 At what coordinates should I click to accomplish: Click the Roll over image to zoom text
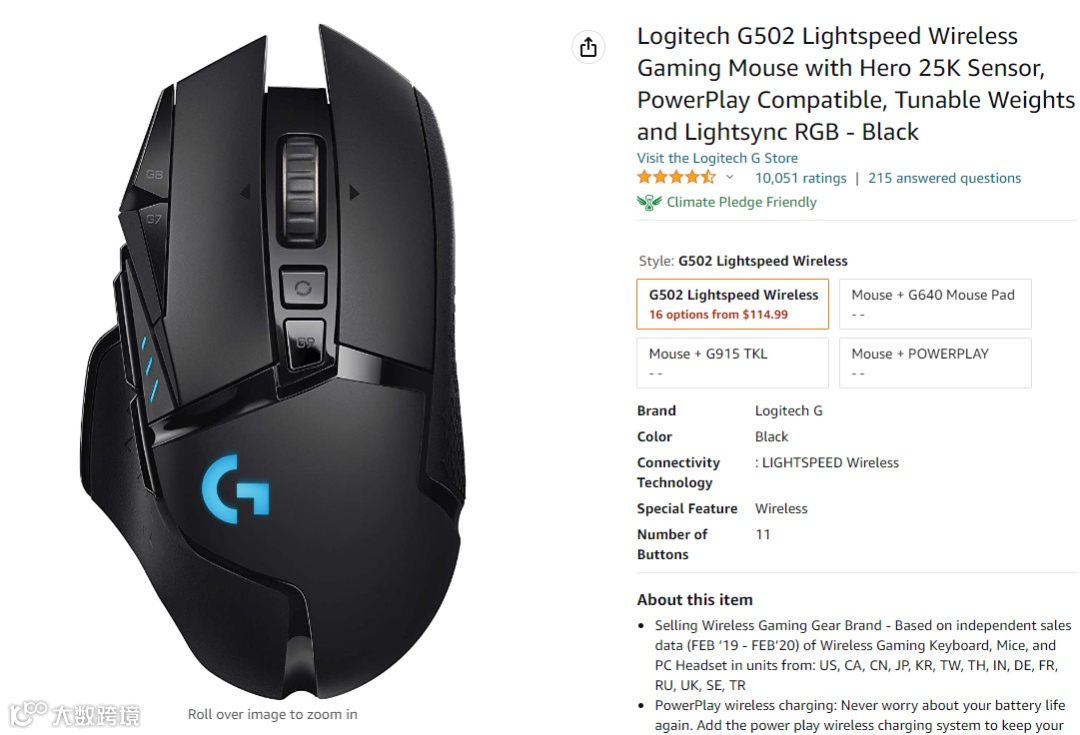coord(273,714)
